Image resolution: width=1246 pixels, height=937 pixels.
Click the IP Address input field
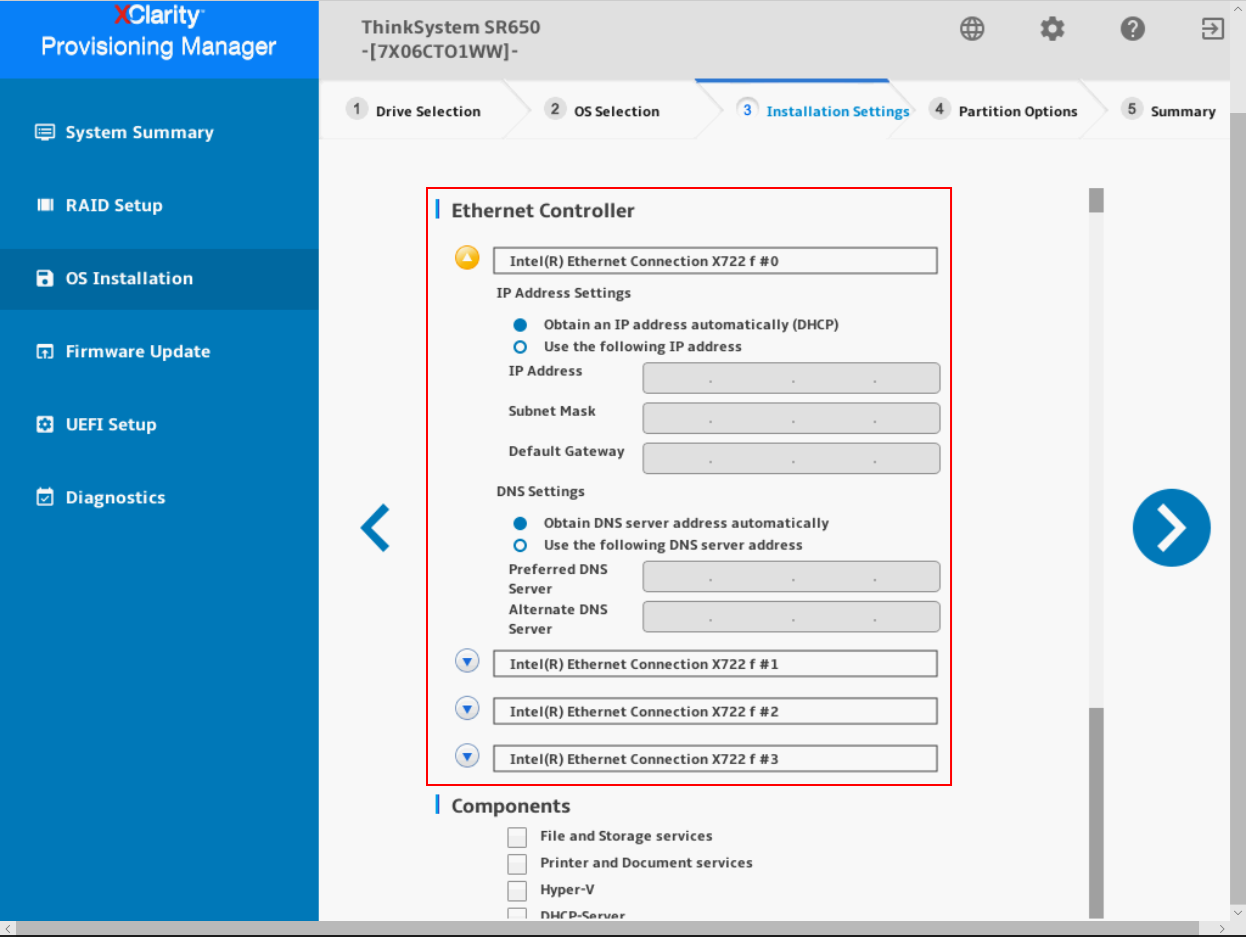(791, 378)
